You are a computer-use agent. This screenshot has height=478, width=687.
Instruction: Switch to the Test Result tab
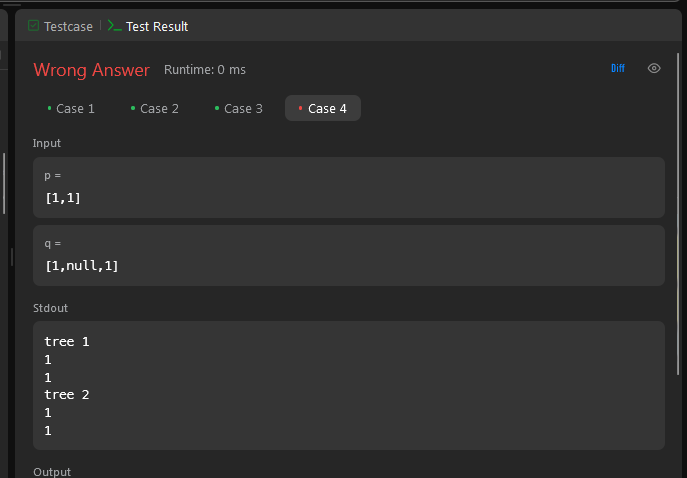pos(148,26)
